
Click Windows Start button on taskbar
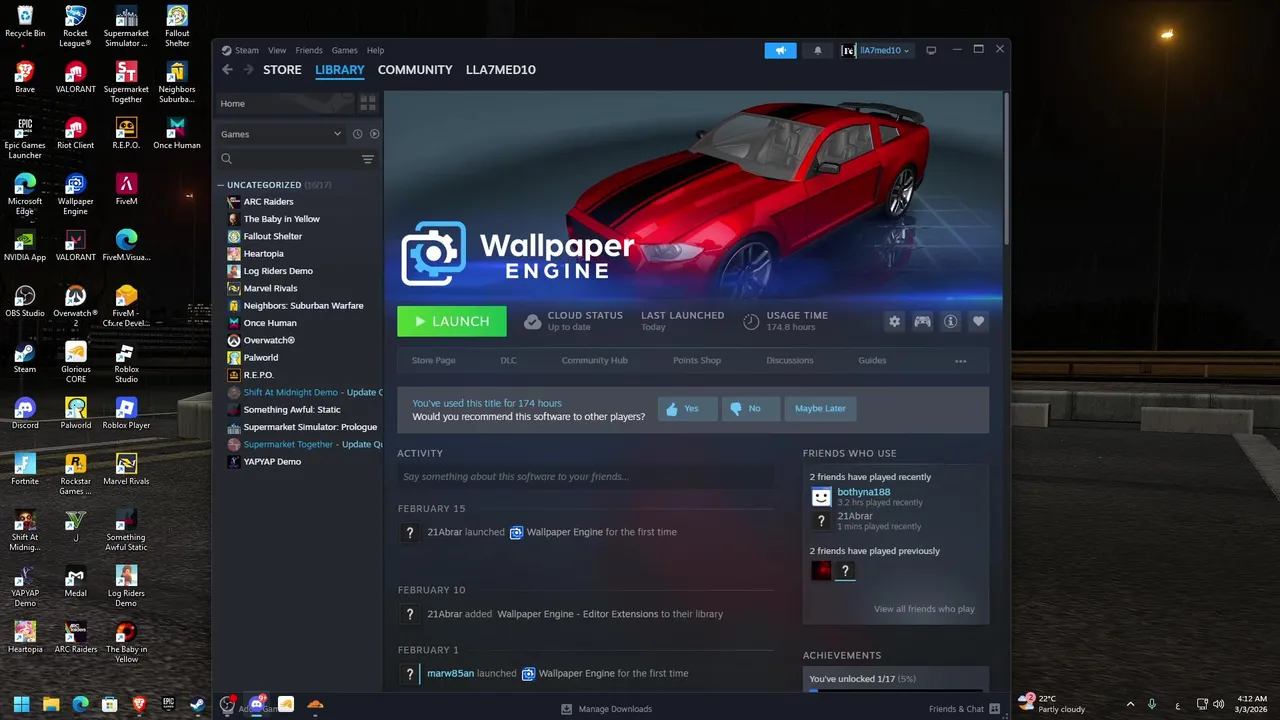coord(21,704)
